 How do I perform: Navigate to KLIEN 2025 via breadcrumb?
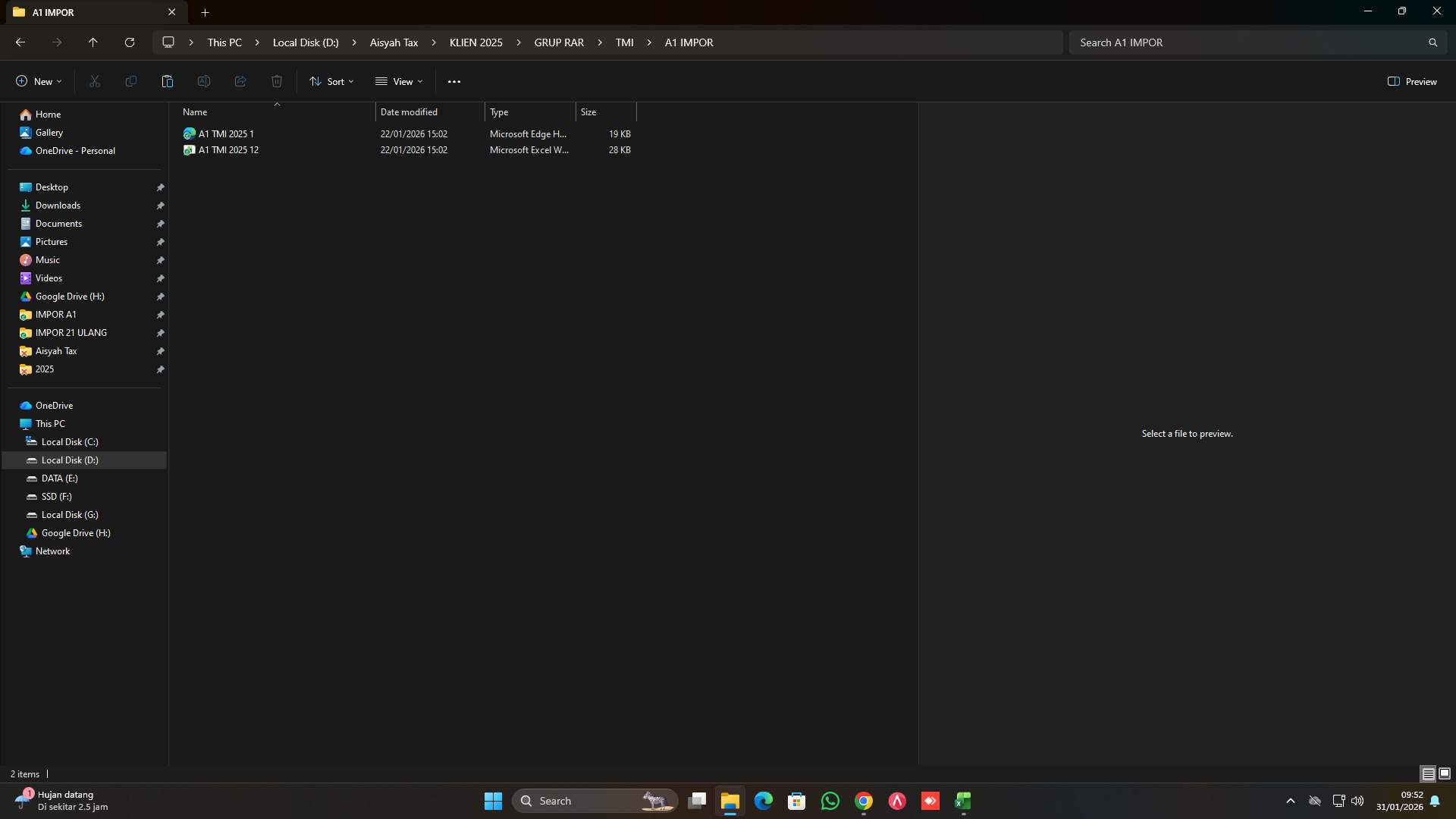[475, 42]
